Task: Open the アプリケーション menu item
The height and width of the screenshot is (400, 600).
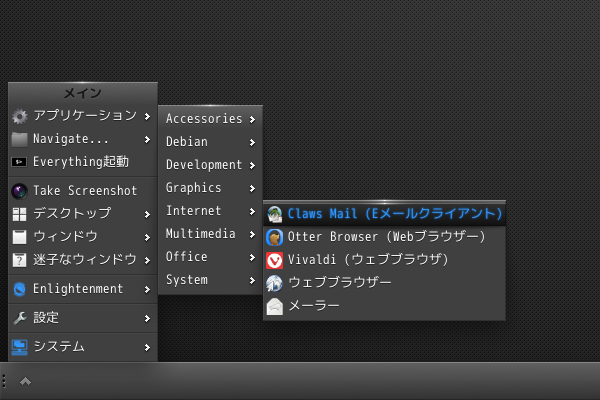Action: click(83, 116)
